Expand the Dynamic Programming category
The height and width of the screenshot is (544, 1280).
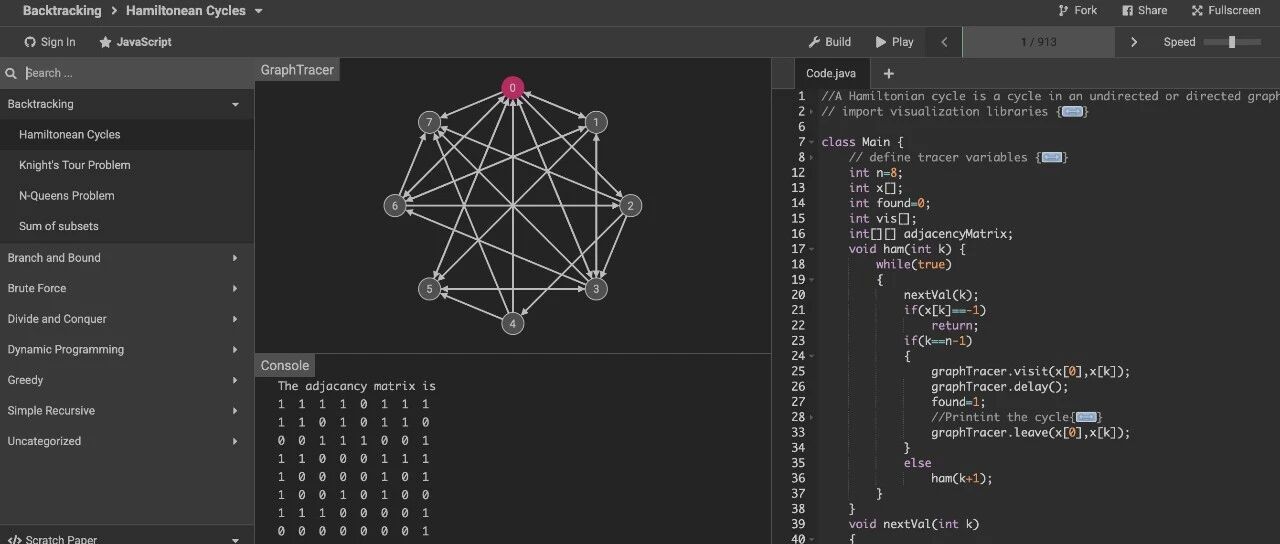(x=127, y=350)
